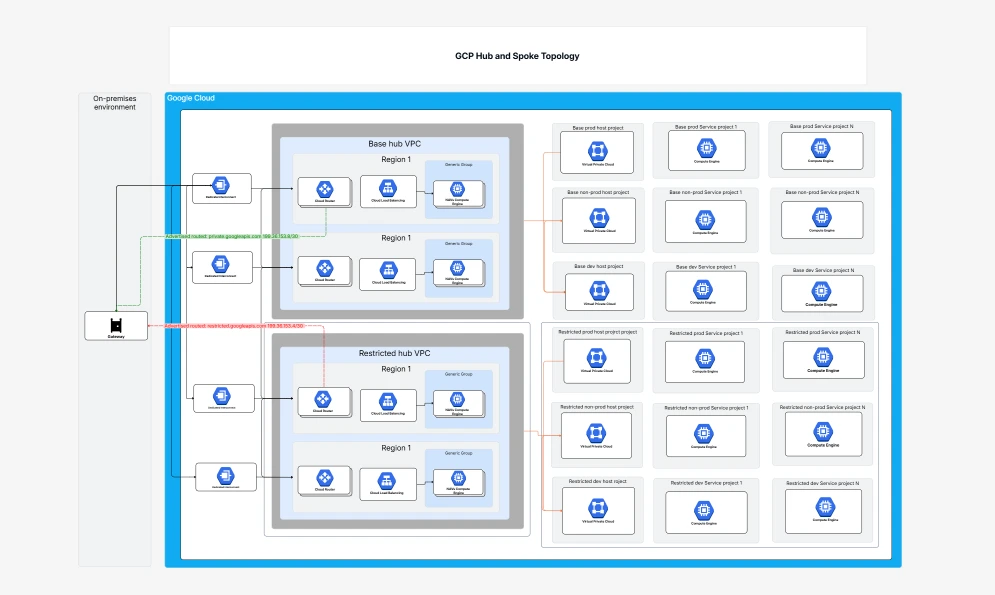This screenshot has width=995, height=595.
Task: Click the Virtual Private Cloud icon in Base non-prod host project
Action: [x=599, y=218]
